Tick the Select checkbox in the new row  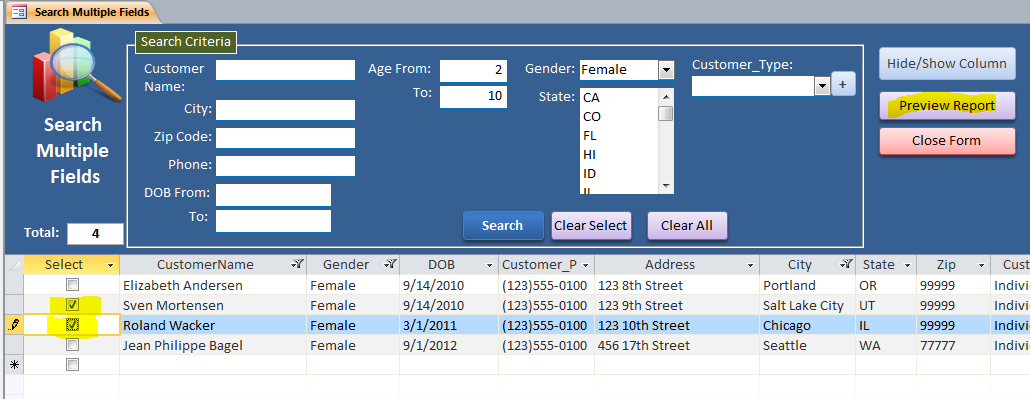[72, 364]
